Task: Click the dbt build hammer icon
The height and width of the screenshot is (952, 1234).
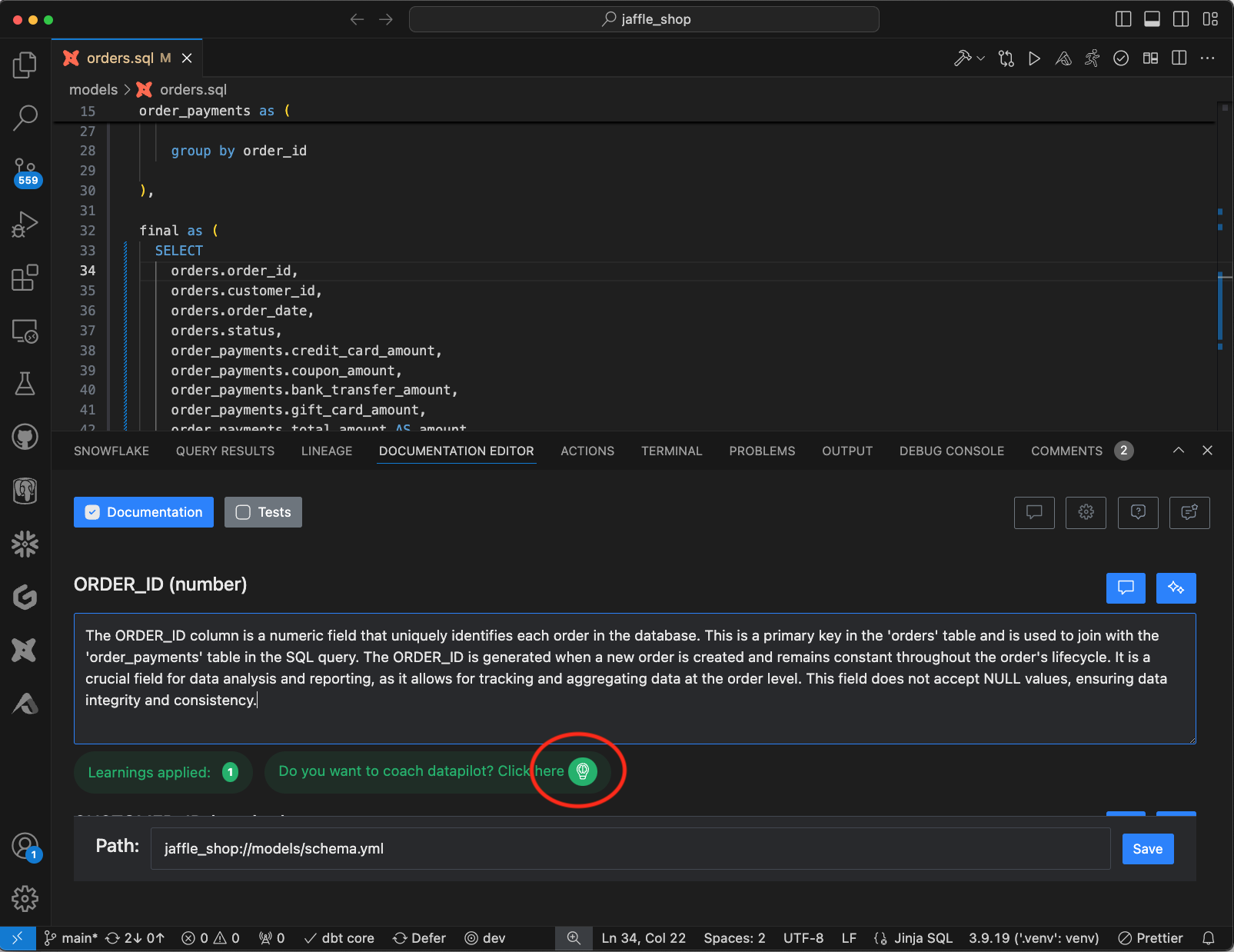Action: 962,58
